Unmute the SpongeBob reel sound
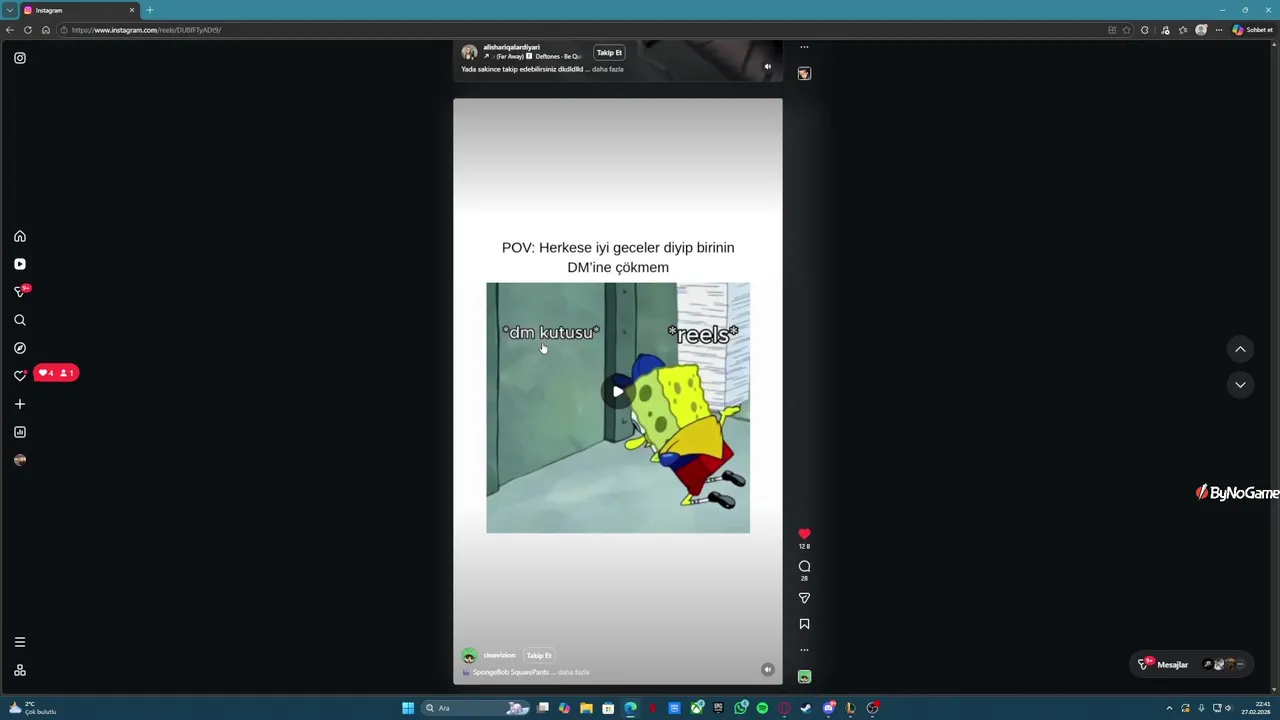This screenshot has height=720, width=1280. (x=767, y=670)
